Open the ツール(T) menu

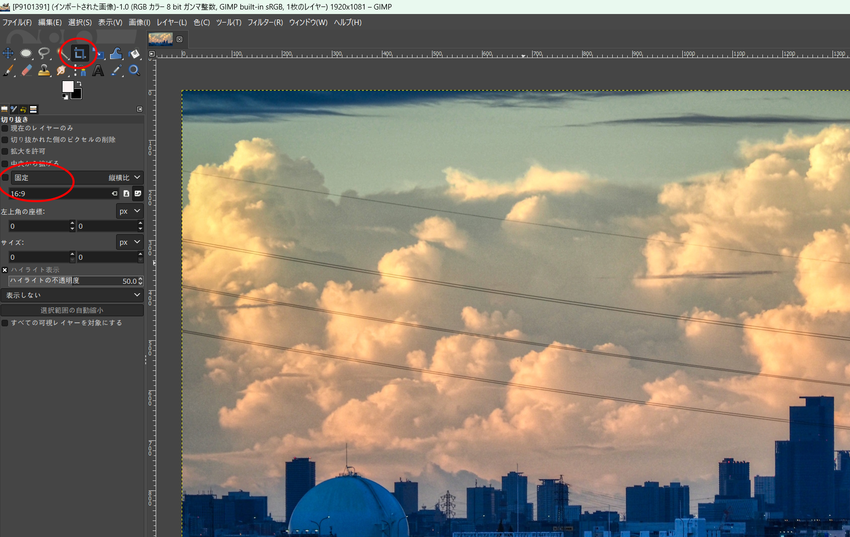[x=229, y=22]
